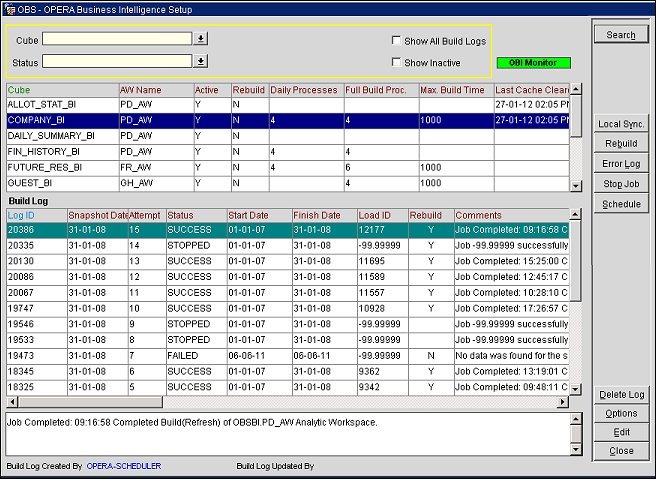This screenshot has width=656, height=479.
Task: Click the OBS window title bar icon
Action: (8, 8)
